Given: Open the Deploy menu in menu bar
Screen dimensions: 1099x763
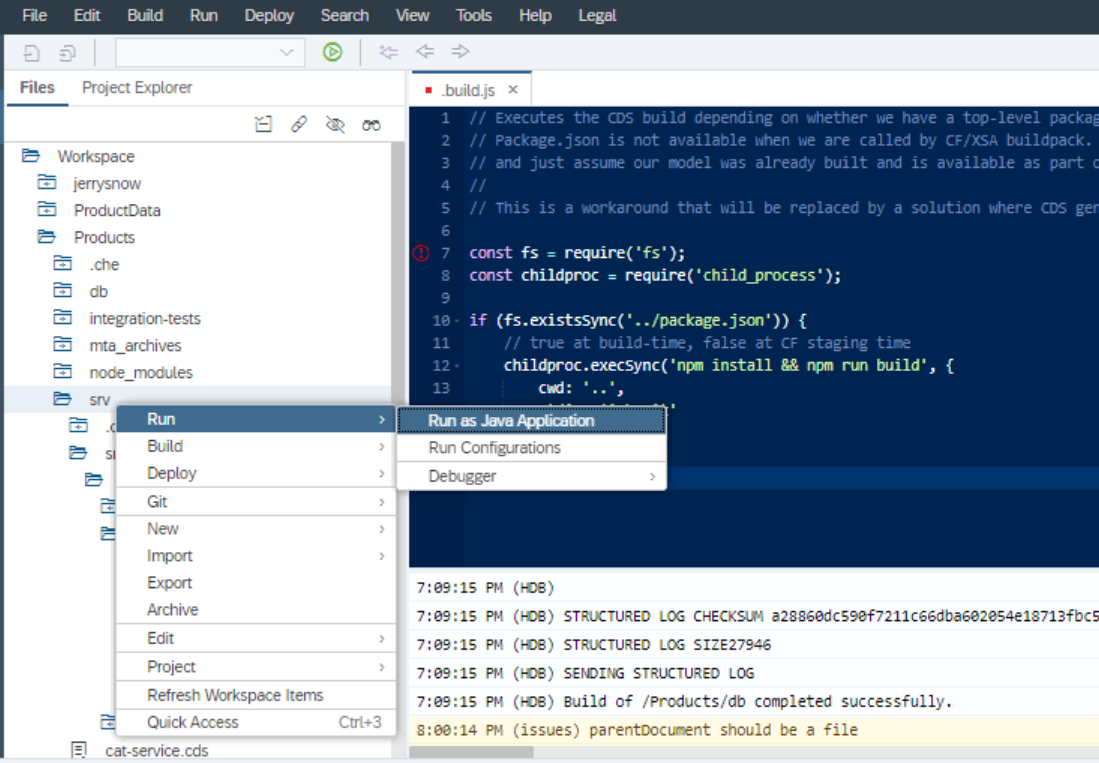Looking at the screenshot, I should point(269,15).
